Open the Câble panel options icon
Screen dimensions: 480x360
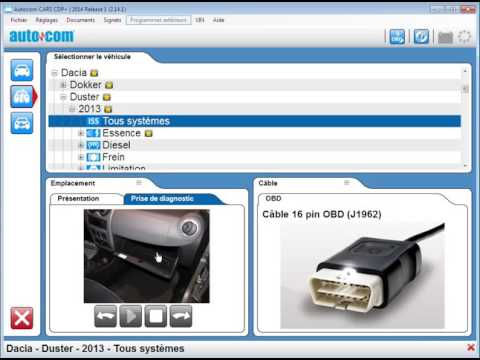tap(347, 183)
